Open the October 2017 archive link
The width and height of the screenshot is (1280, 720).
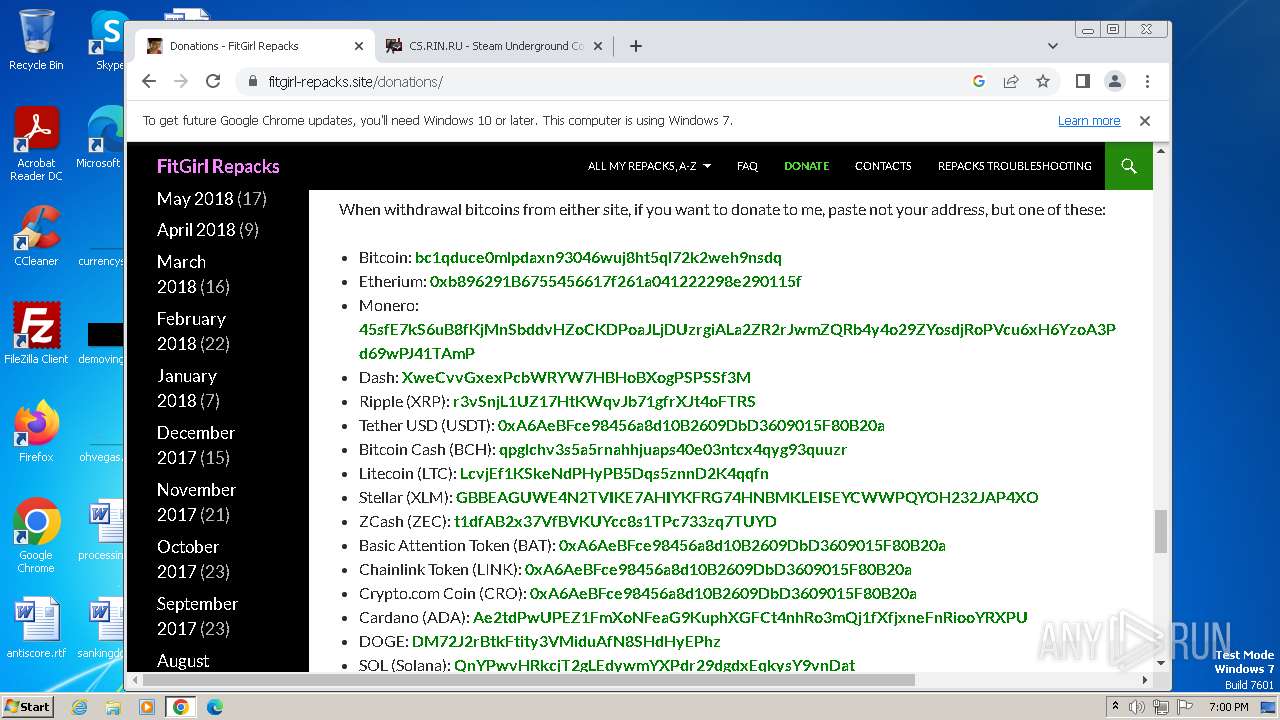(187, 559)
